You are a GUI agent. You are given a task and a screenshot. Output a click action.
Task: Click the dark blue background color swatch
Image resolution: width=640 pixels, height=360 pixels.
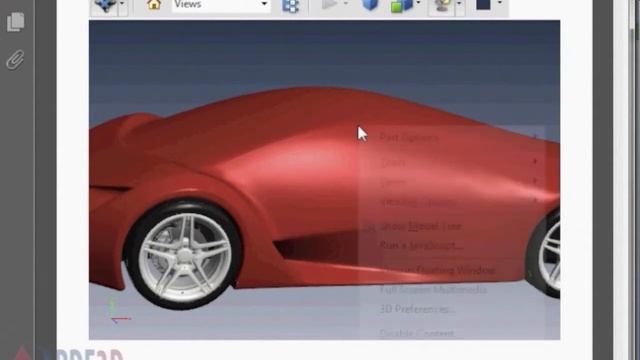point(484,4)
